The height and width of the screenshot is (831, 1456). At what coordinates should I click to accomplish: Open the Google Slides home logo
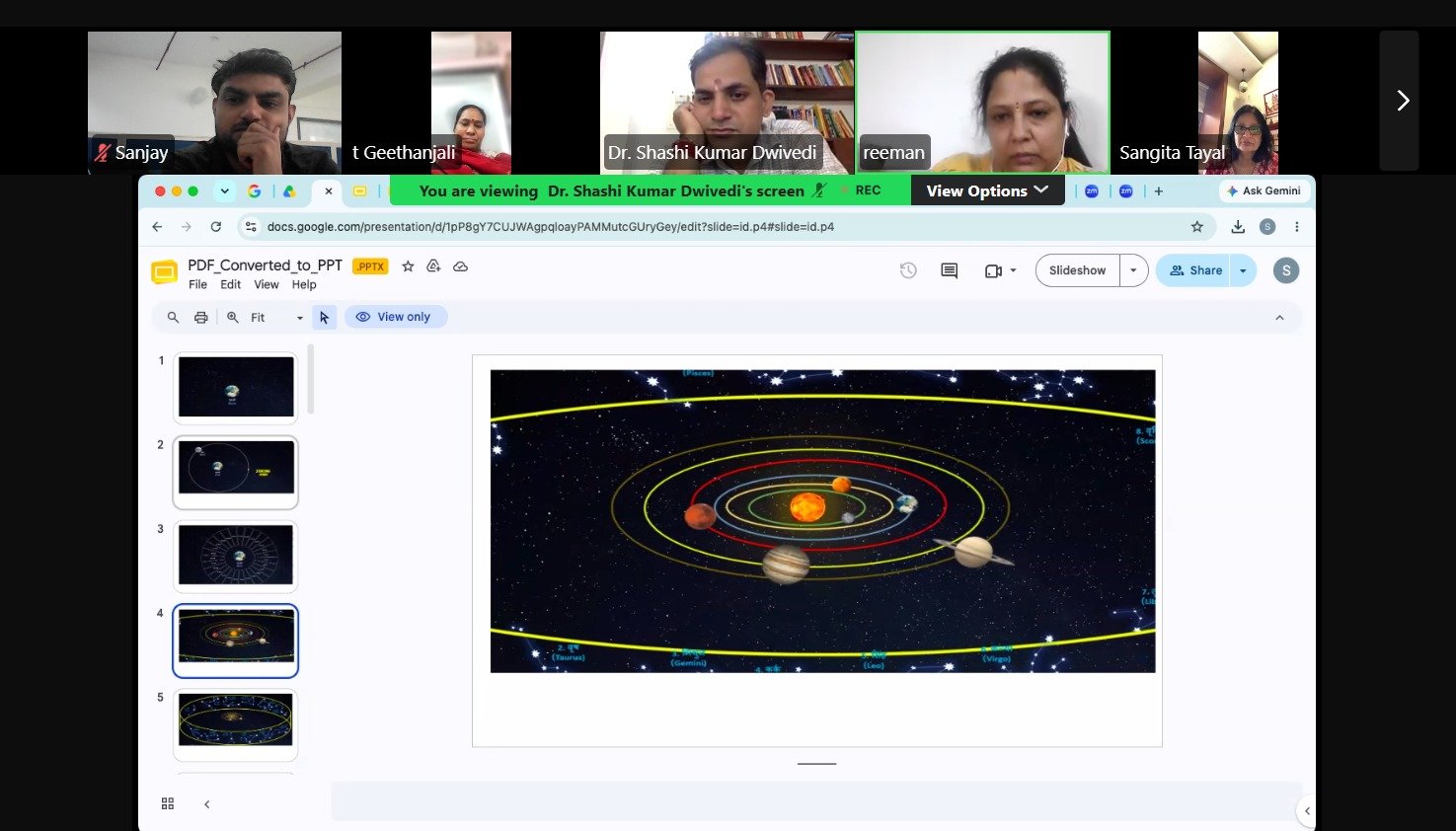tap(164, 272)
